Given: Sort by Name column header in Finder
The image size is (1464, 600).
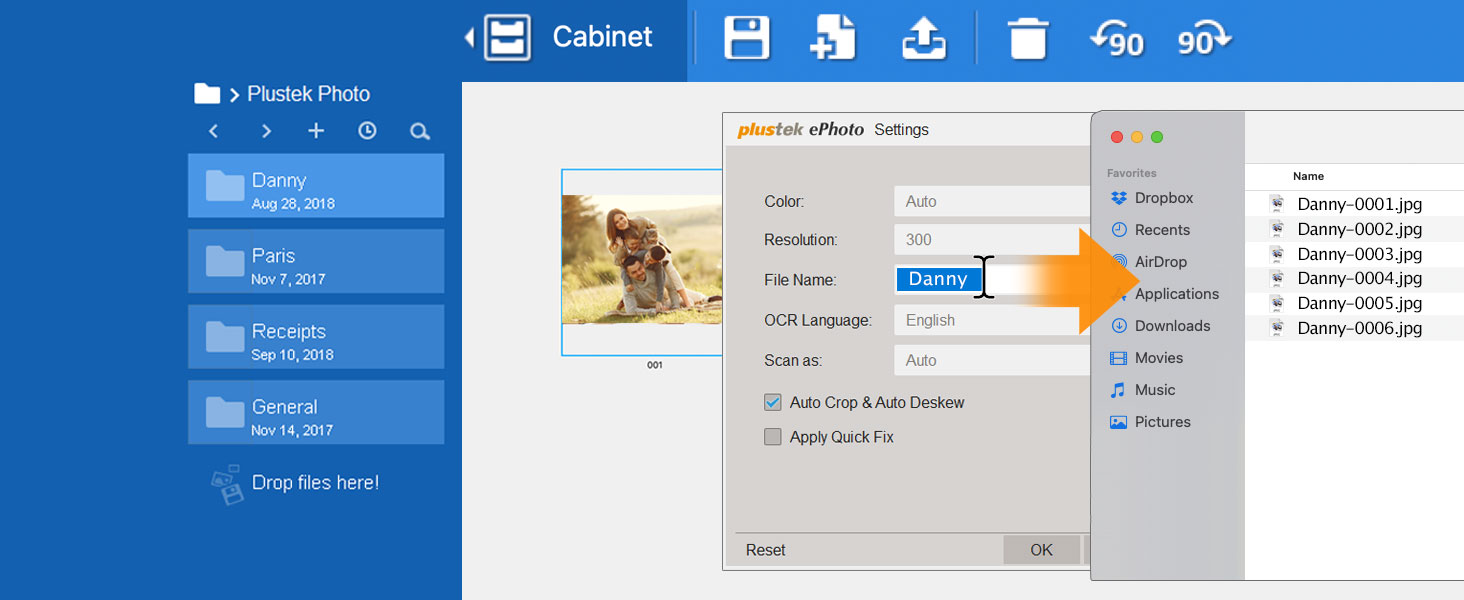Looking at the screenshot, I should [x=1308, y=176].
